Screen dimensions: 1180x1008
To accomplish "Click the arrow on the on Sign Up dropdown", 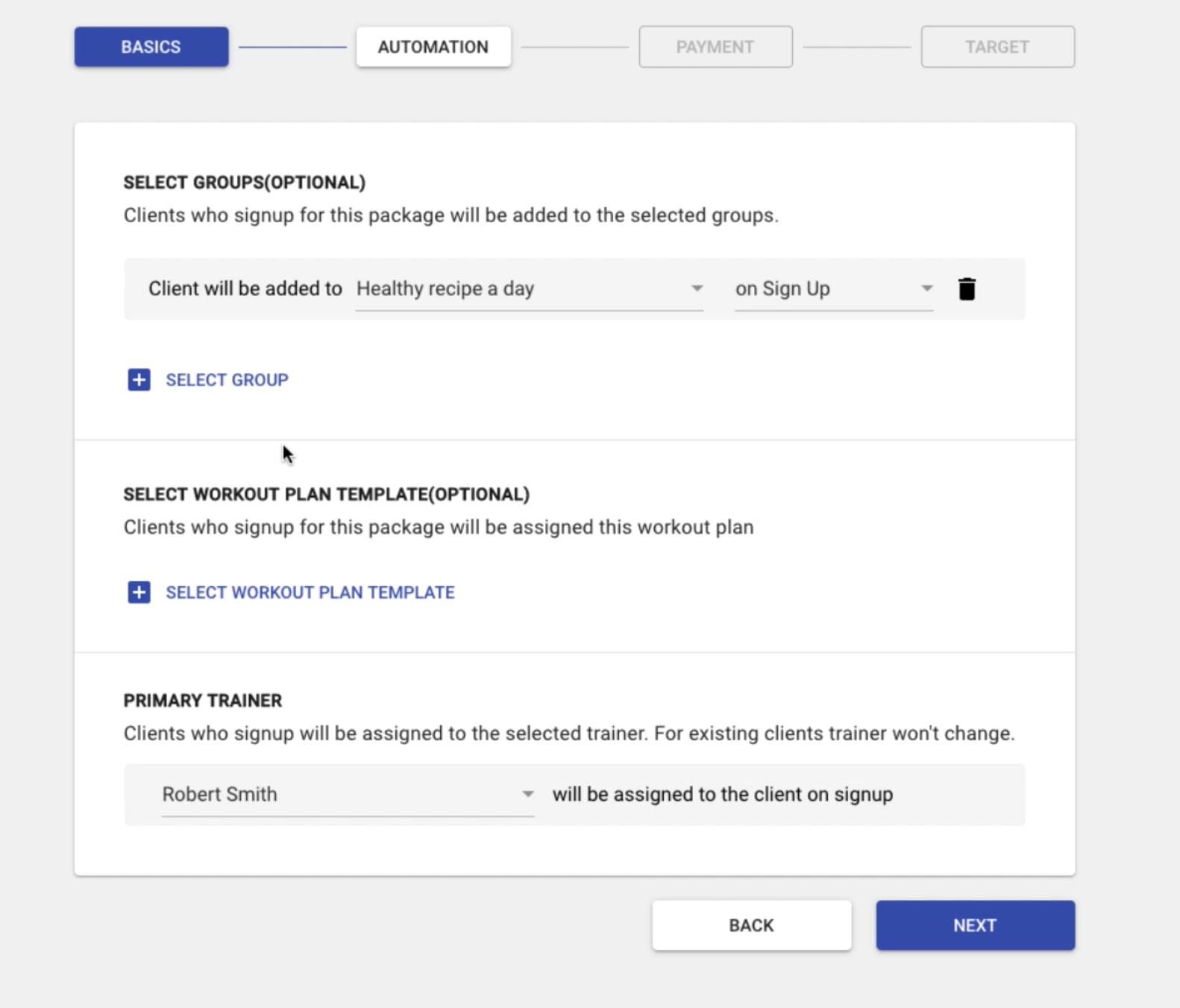I will (926, 289).
